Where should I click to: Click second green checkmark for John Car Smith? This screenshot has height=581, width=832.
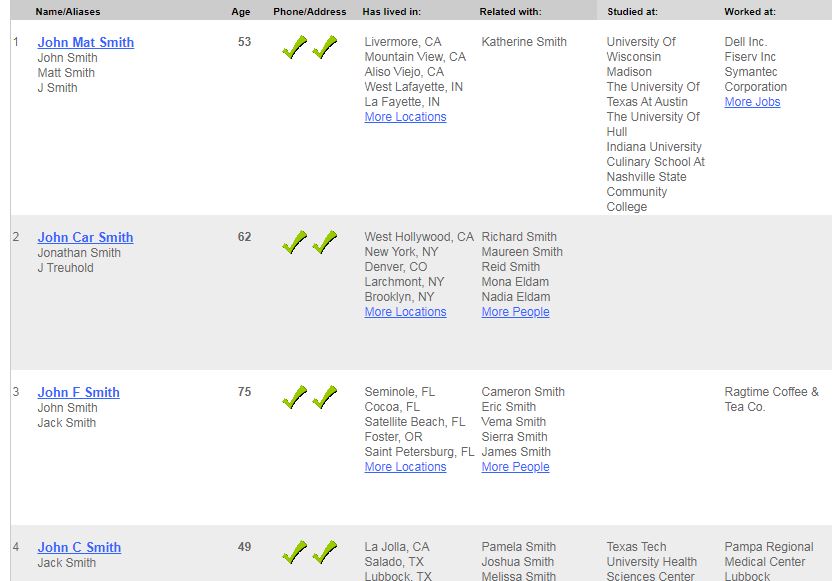point(324,242)
